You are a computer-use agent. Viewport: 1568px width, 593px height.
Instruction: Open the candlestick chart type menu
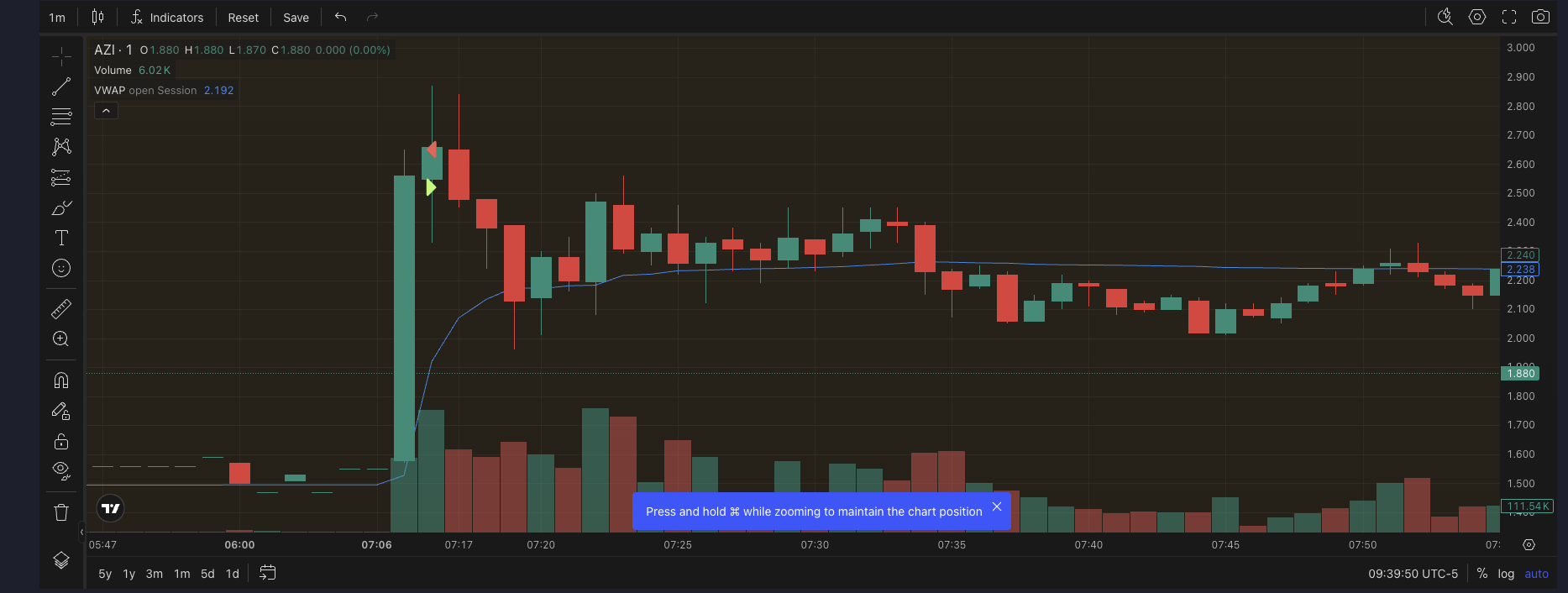coord(97,18)
